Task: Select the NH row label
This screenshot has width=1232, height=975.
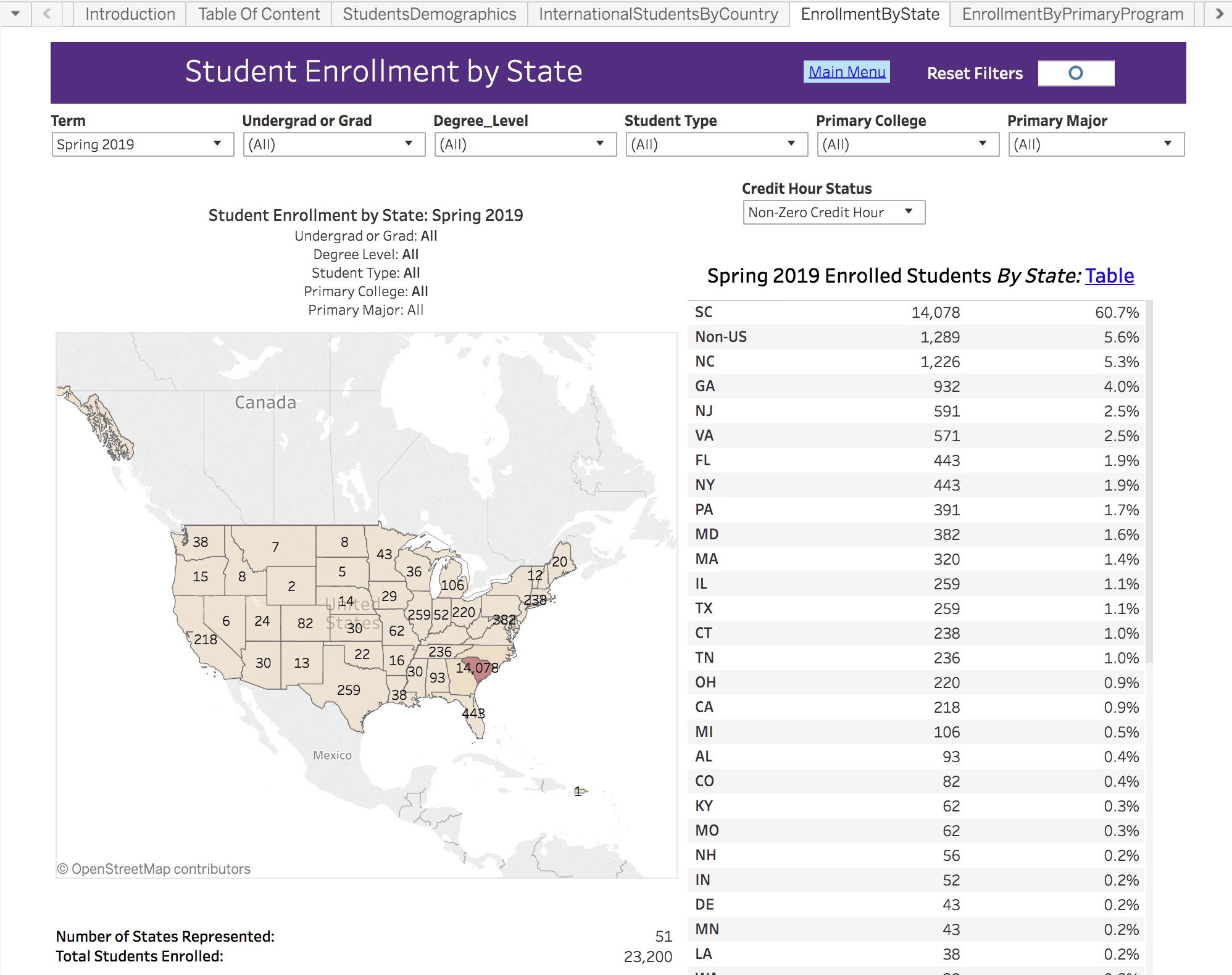Action: (x=705, y=855)
